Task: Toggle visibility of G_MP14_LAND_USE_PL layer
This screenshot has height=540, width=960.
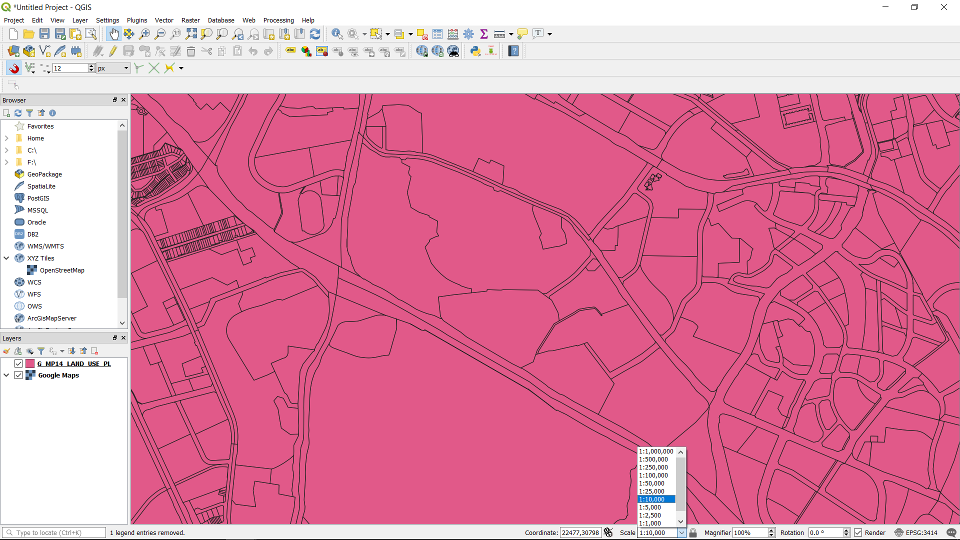Action: (18, 364)
